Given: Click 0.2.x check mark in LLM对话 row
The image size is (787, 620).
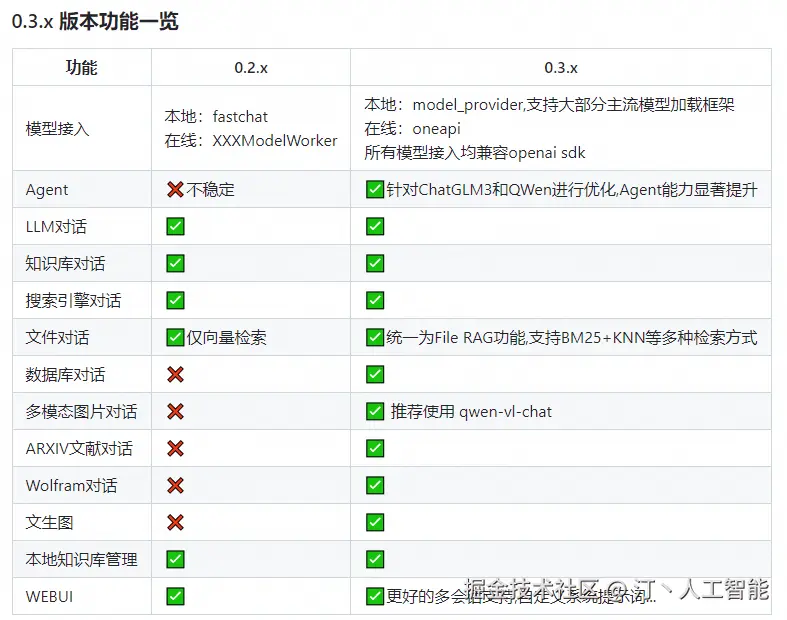Looking at the screenshot, I should 175,226.
